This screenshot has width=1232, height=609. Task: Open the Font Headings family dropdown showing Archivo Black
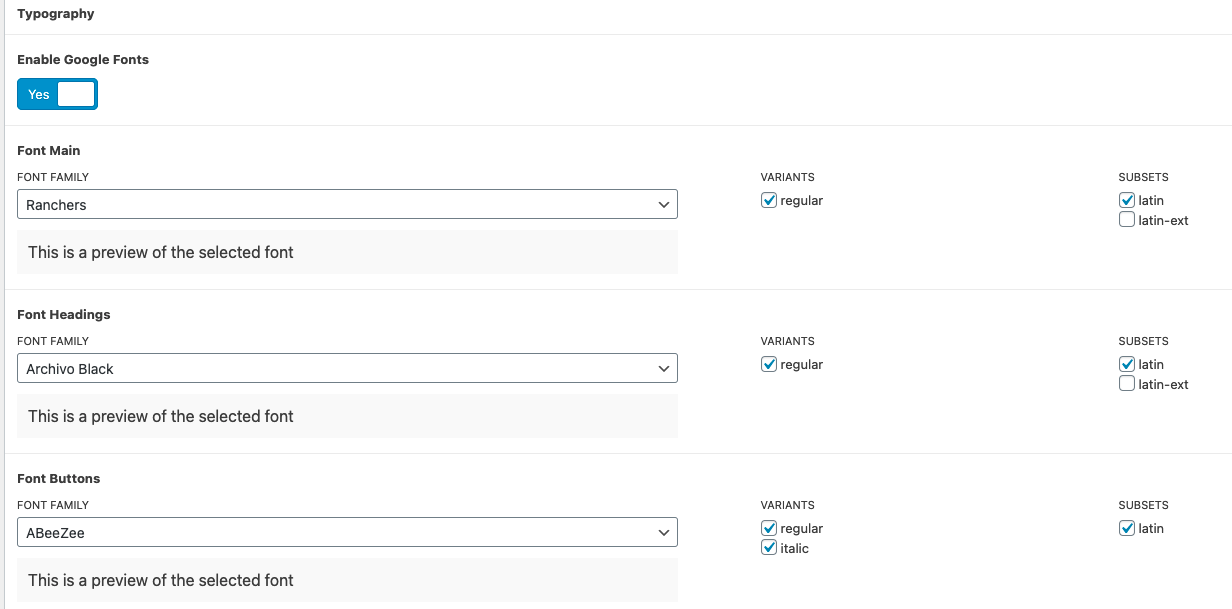click(x=347, y=368)
